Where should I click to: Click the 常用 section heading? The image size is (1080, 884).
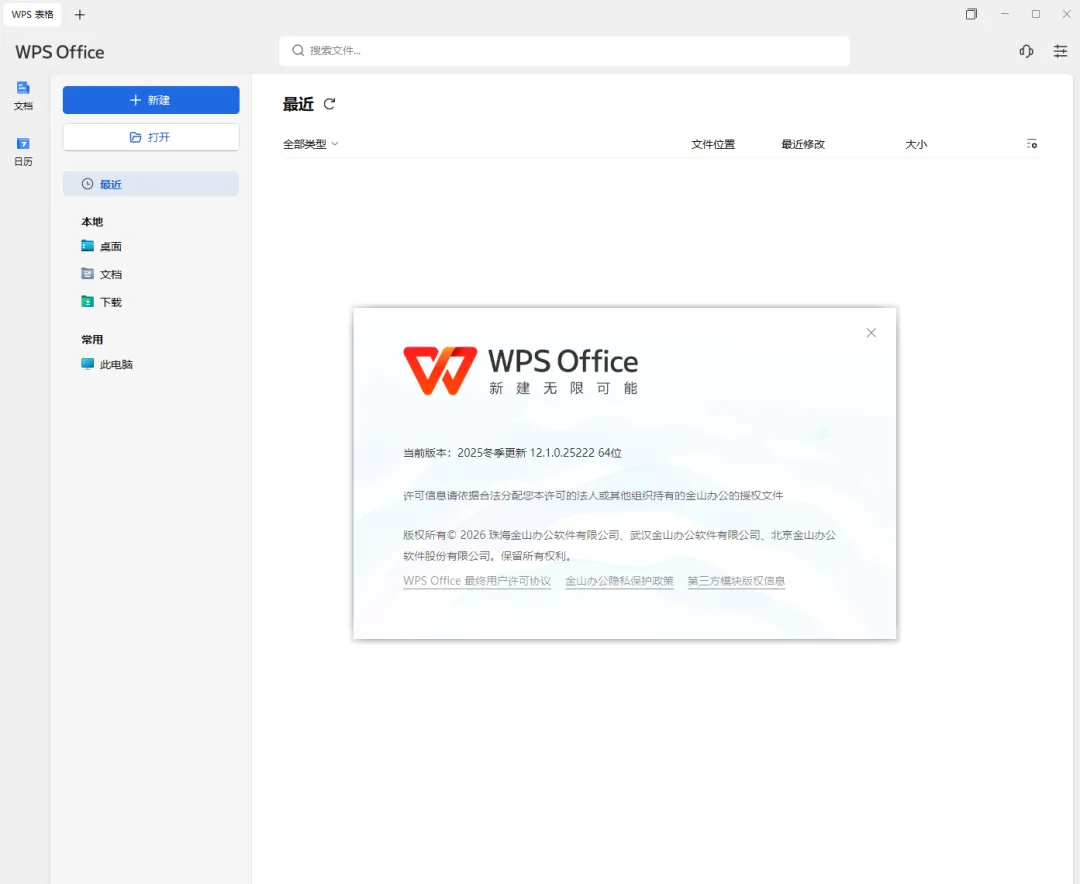coord(92,340)
